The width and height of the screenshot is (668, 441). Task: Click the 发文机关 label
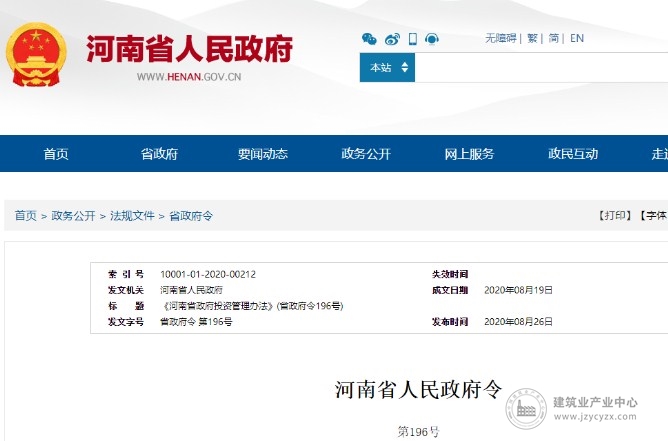pyautogui.click(x=126, y=290)
